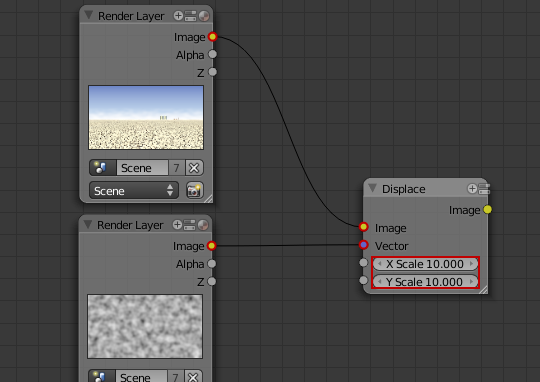Toggle preview sphere on sky Render Layer node
Screen dimensions: 540x382
click(x=204, y=16)
